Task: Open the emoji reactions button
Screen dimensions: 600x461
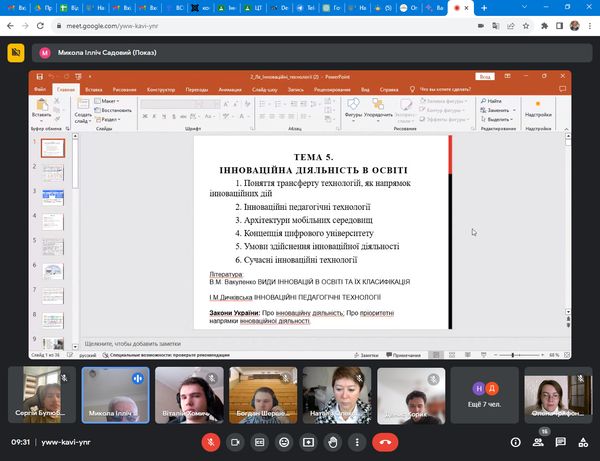Action: 284,441
